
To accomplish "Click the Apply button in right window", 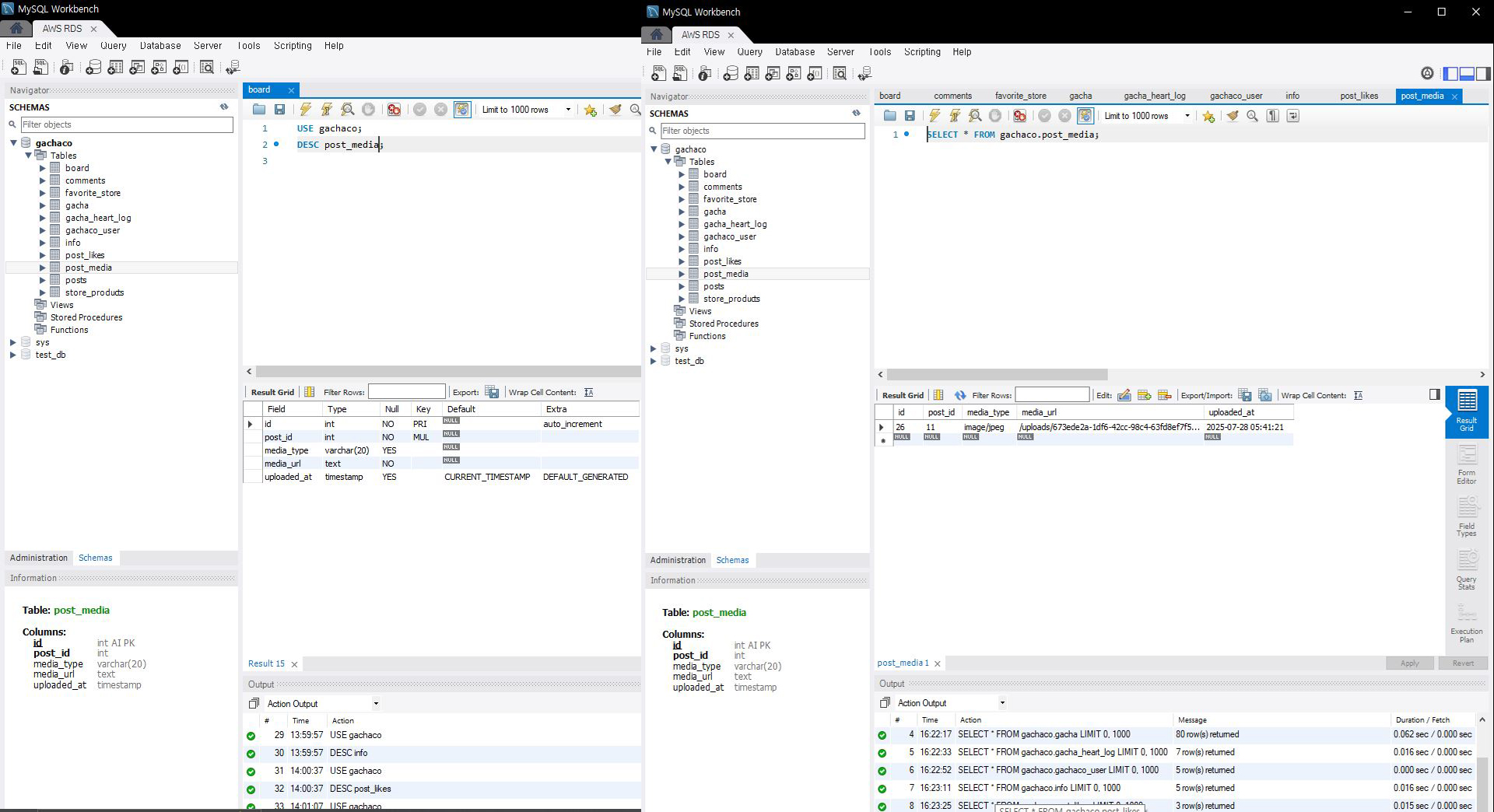I will [x=1409, y=663].
